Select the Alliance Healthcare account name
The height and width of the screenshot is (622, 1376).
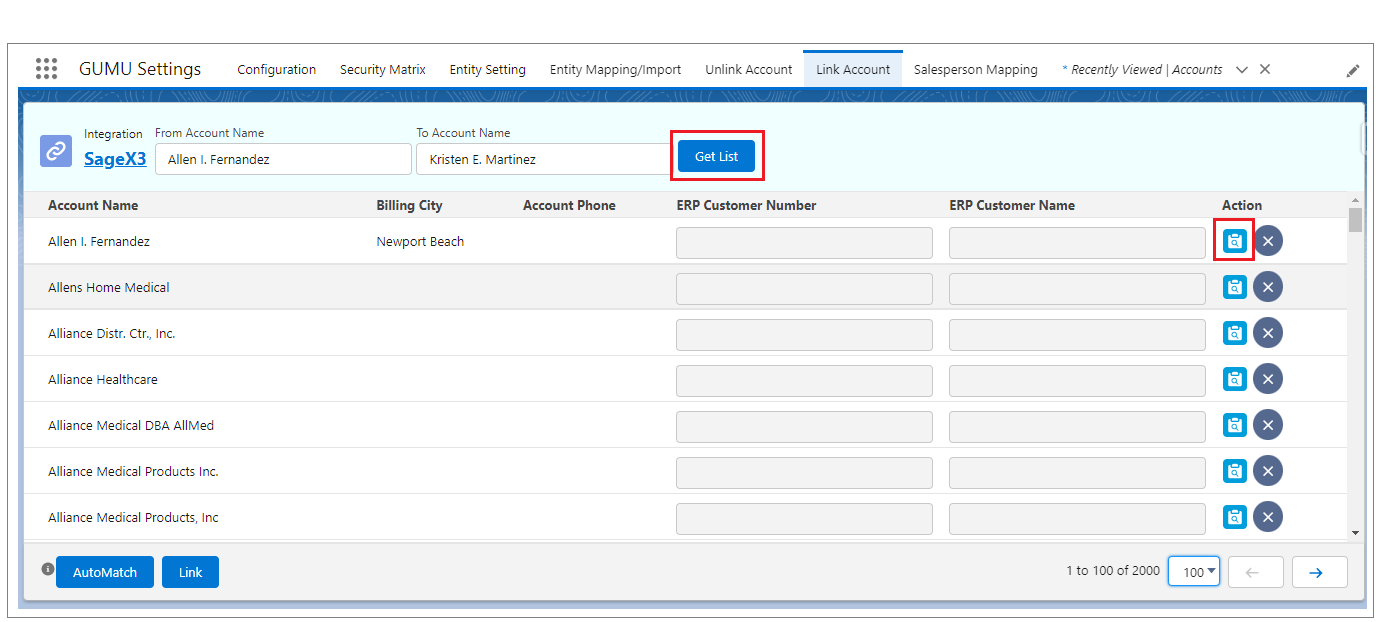click(103, 379)
